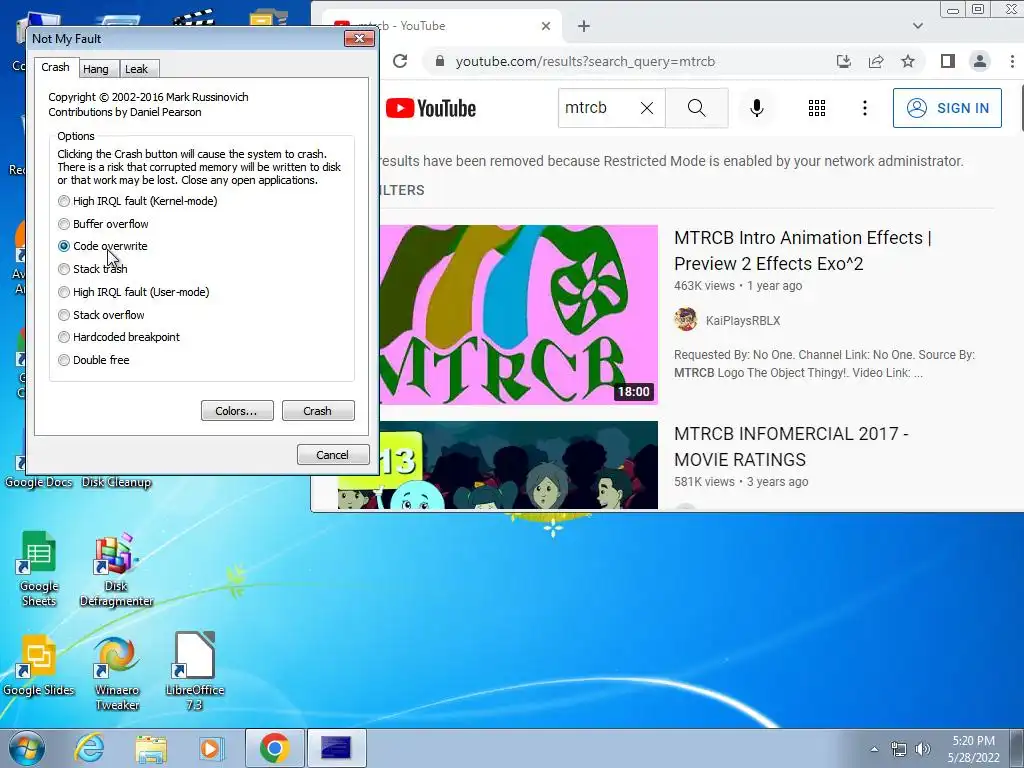The height and width of the screenshot is (768, 1024).
Task: Click the volume speaker tray icon
Action: click(x=922, y=749)
